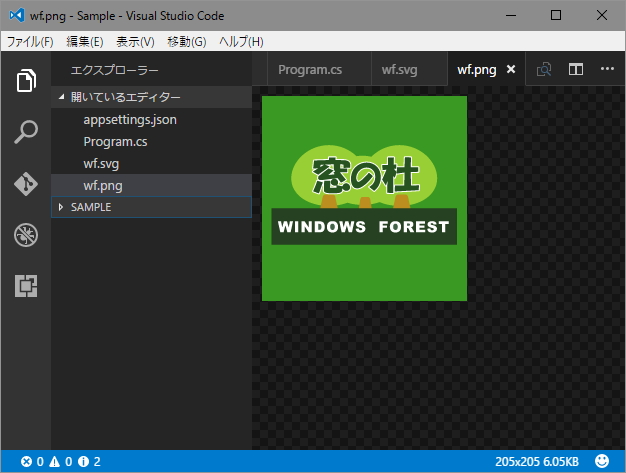626x473 pixels.
Task: Select the wf.png tab label
Action: tap(477, 70)
